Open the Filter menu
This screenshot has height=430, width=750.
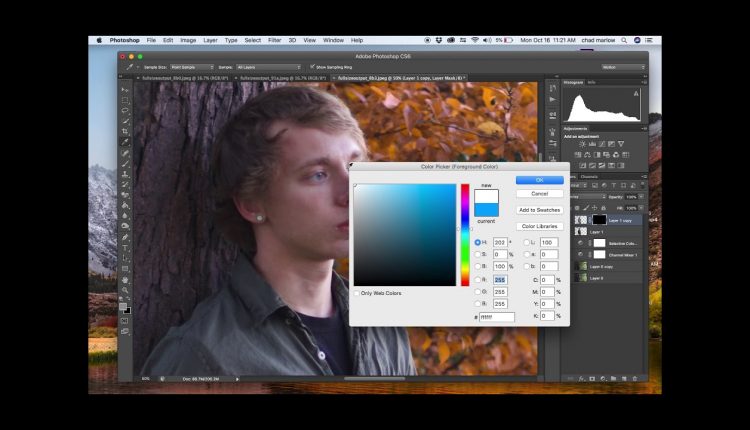click(x=275, y=40)
